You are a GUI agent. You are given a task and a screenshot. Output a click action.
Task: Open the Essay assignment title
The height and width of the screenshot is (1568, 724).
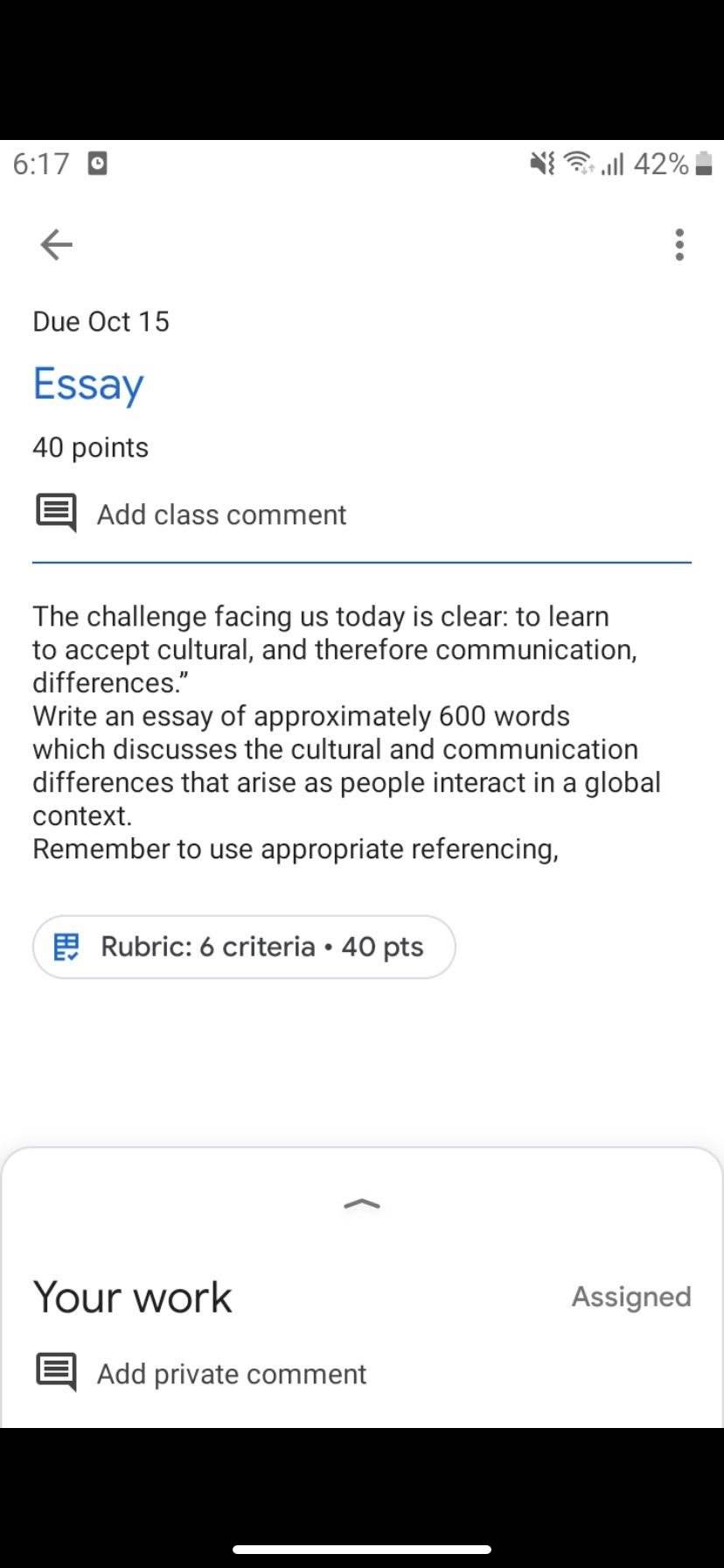coord(88,384)
